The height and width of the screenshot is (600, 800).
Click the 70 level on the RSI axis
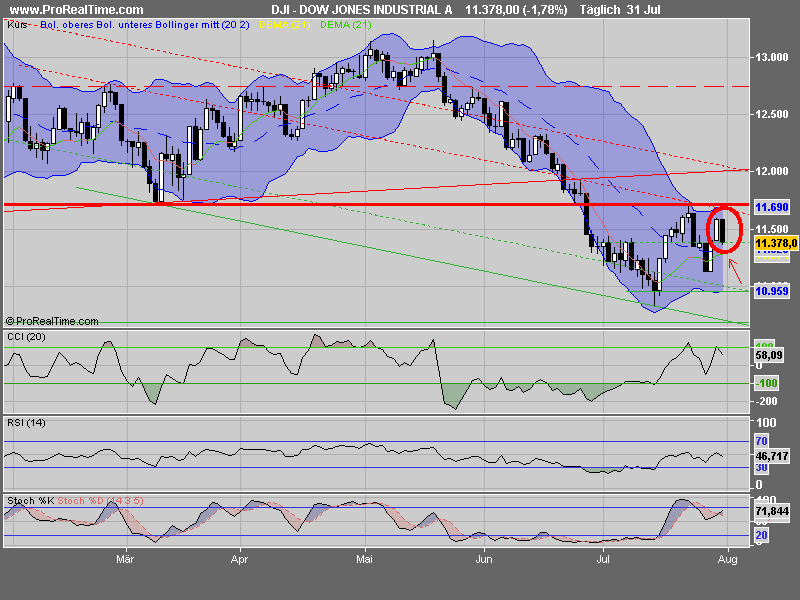(x=762, y=441)
